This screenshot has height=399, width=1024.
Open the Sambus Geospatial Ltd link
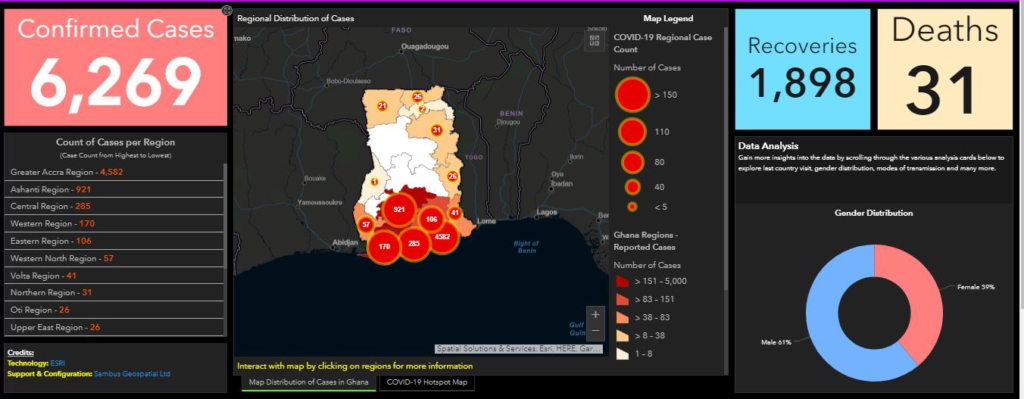[133, 374]
